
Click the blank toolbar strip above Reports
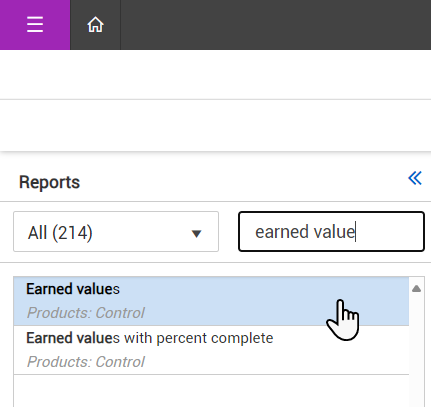tap(215, 125)
